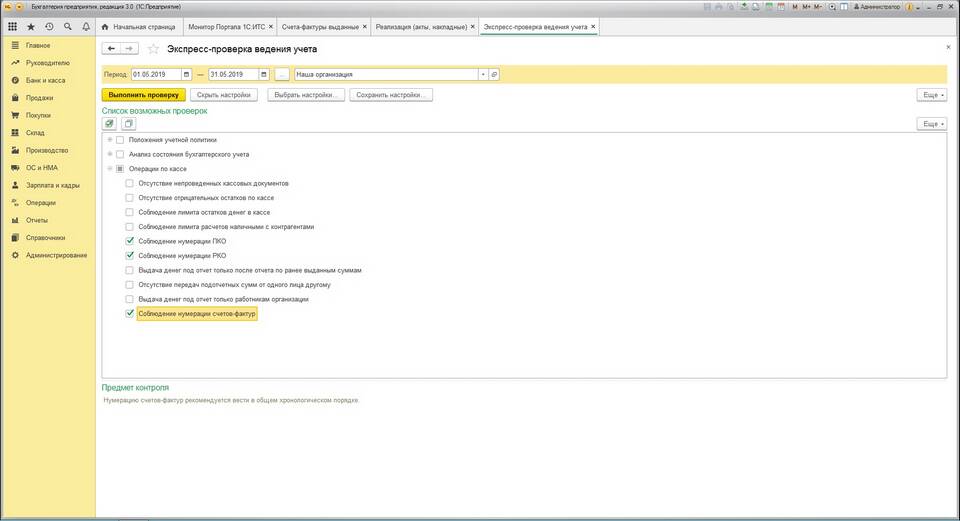Collapse Операции по кассе node
Screen dimensions: 960x521
(x=110, y=169)
